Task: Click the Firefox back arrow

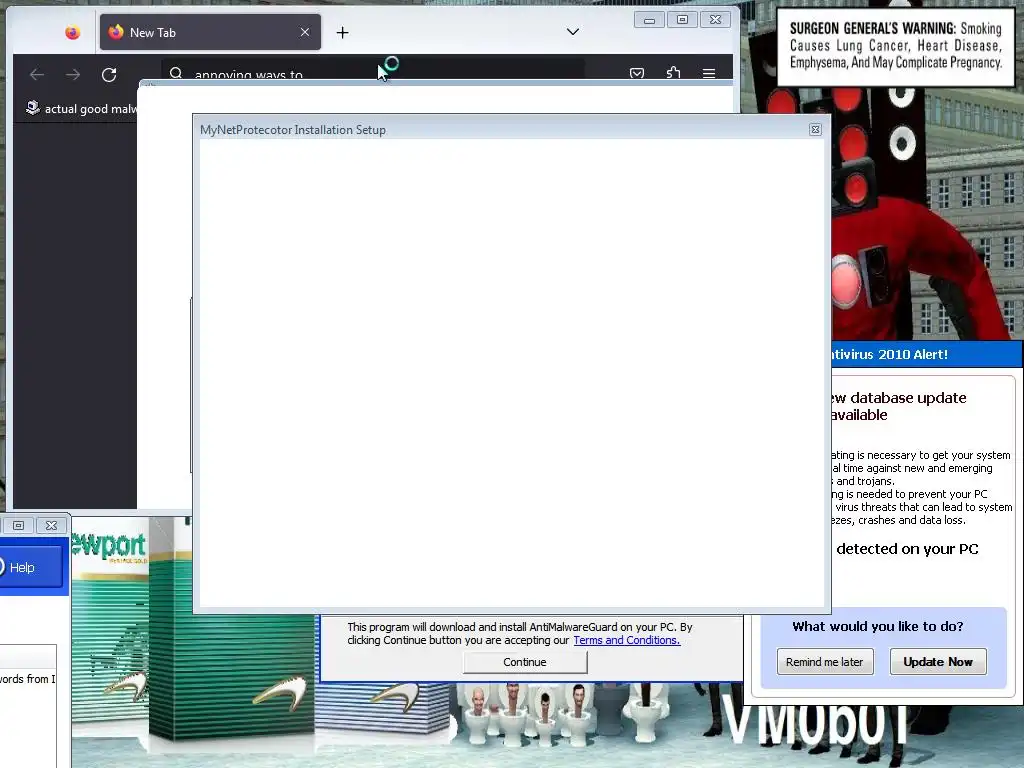Action: point(37,74)
